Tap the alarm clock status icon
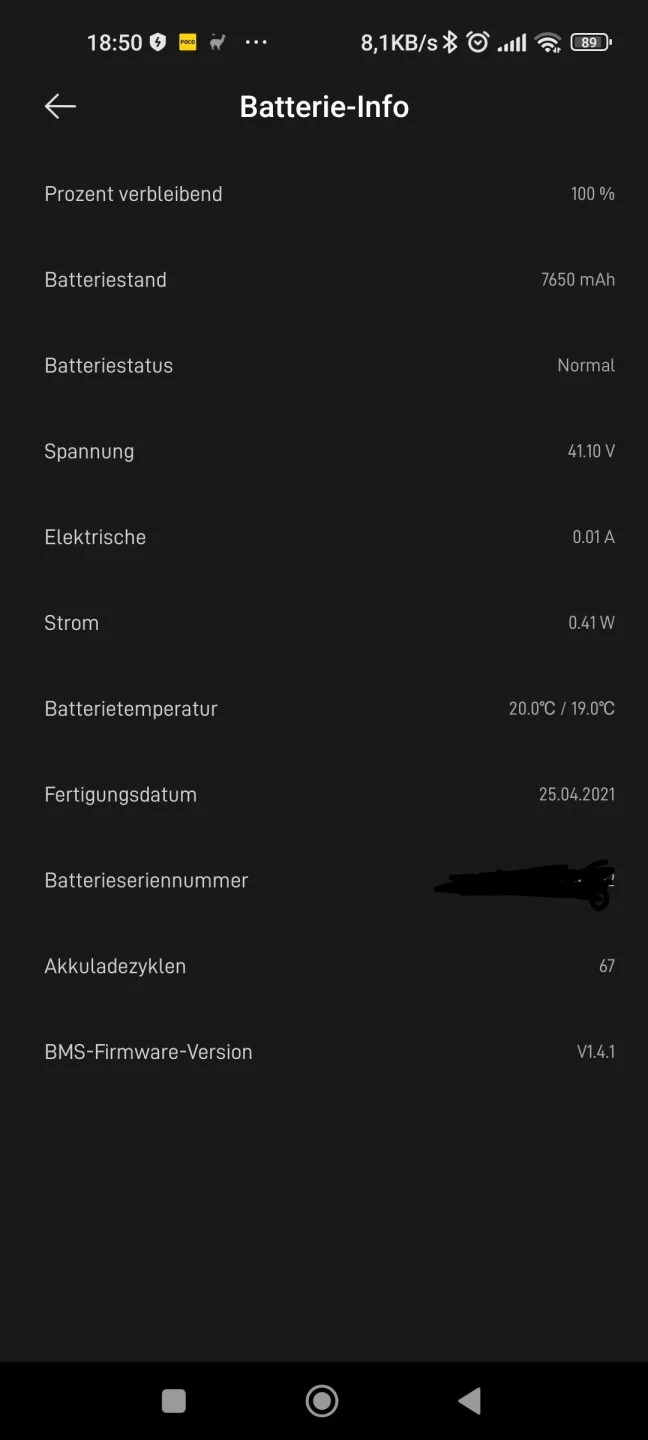 [478, 42]
